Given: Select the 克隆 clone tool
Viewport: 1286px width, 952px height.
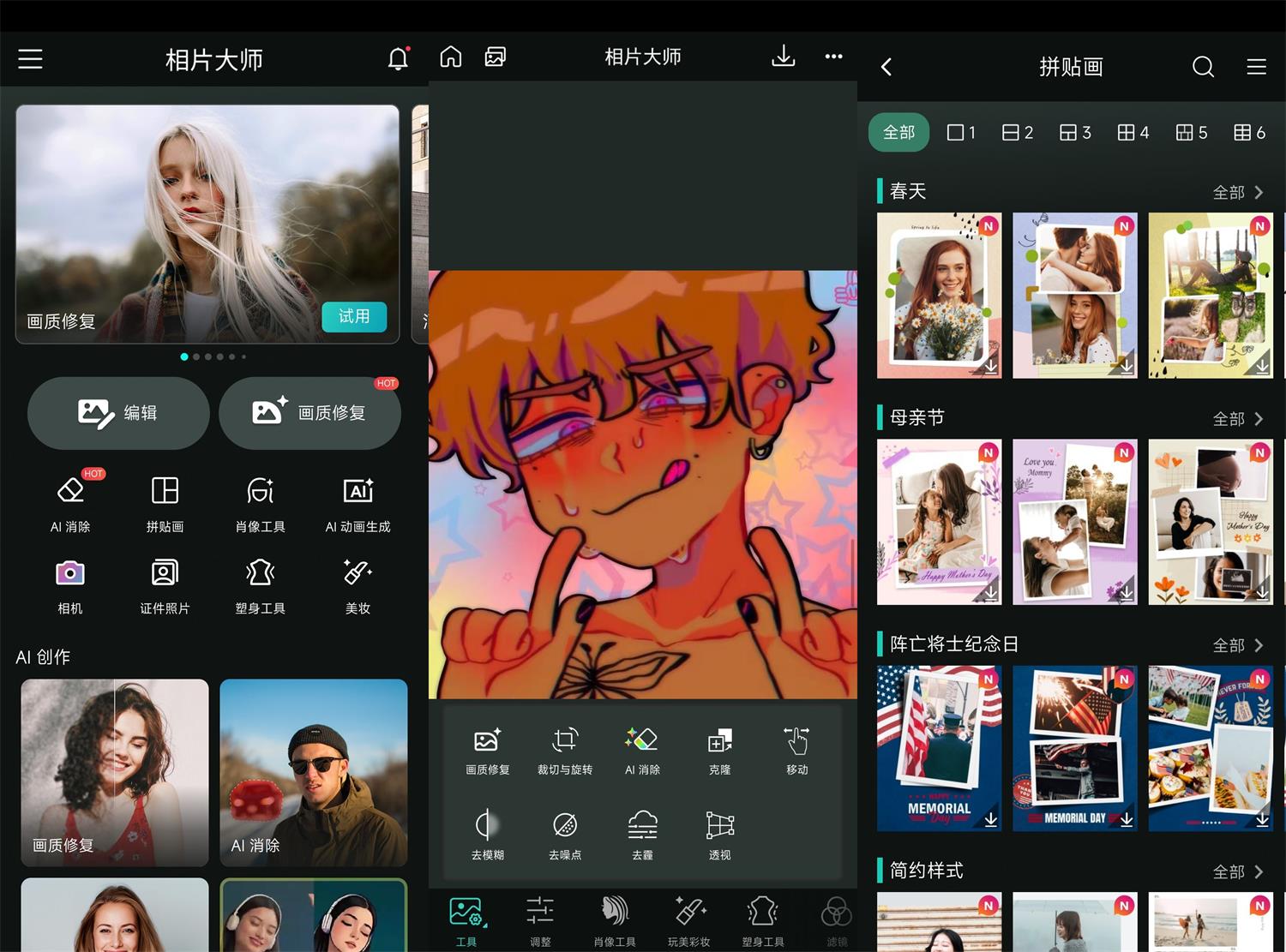Looking at the screenshot, I should pos(719,750).
